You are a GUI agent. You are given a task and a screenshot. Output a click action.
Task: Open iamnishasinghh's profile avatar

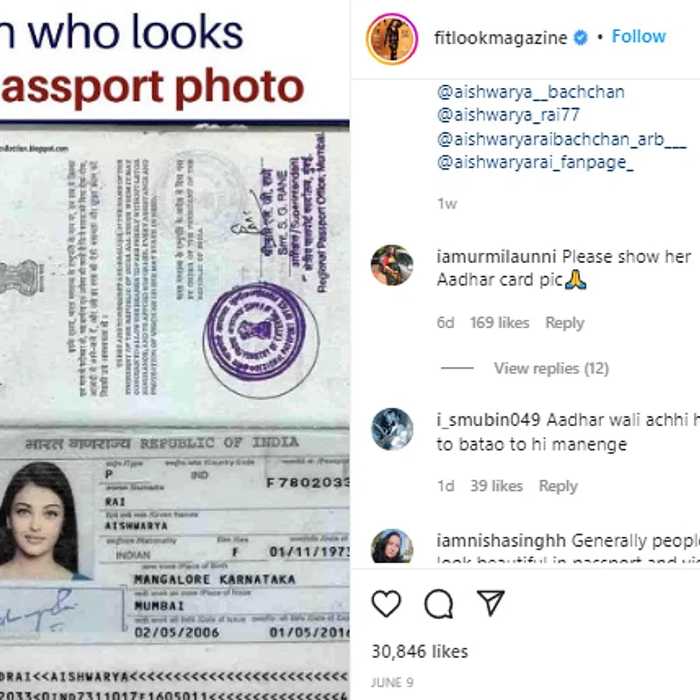(392, 546)
